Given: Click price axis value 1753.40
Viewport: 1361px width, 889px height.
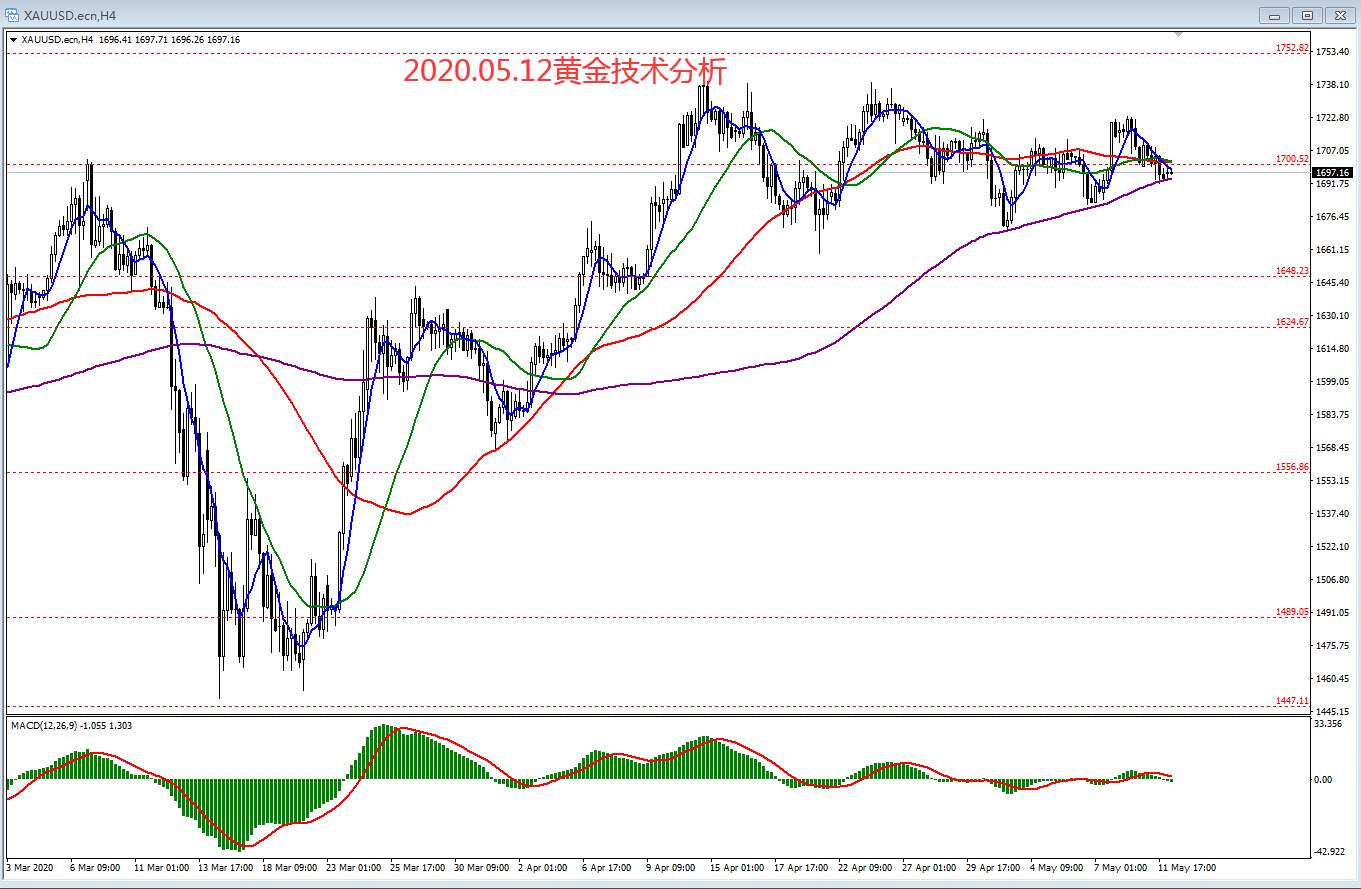Looking at the screenshot, I should [x=1333, y=52].
